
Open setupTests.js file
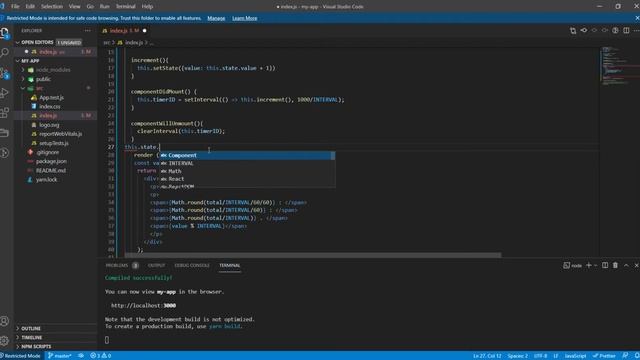click(53, 143)
